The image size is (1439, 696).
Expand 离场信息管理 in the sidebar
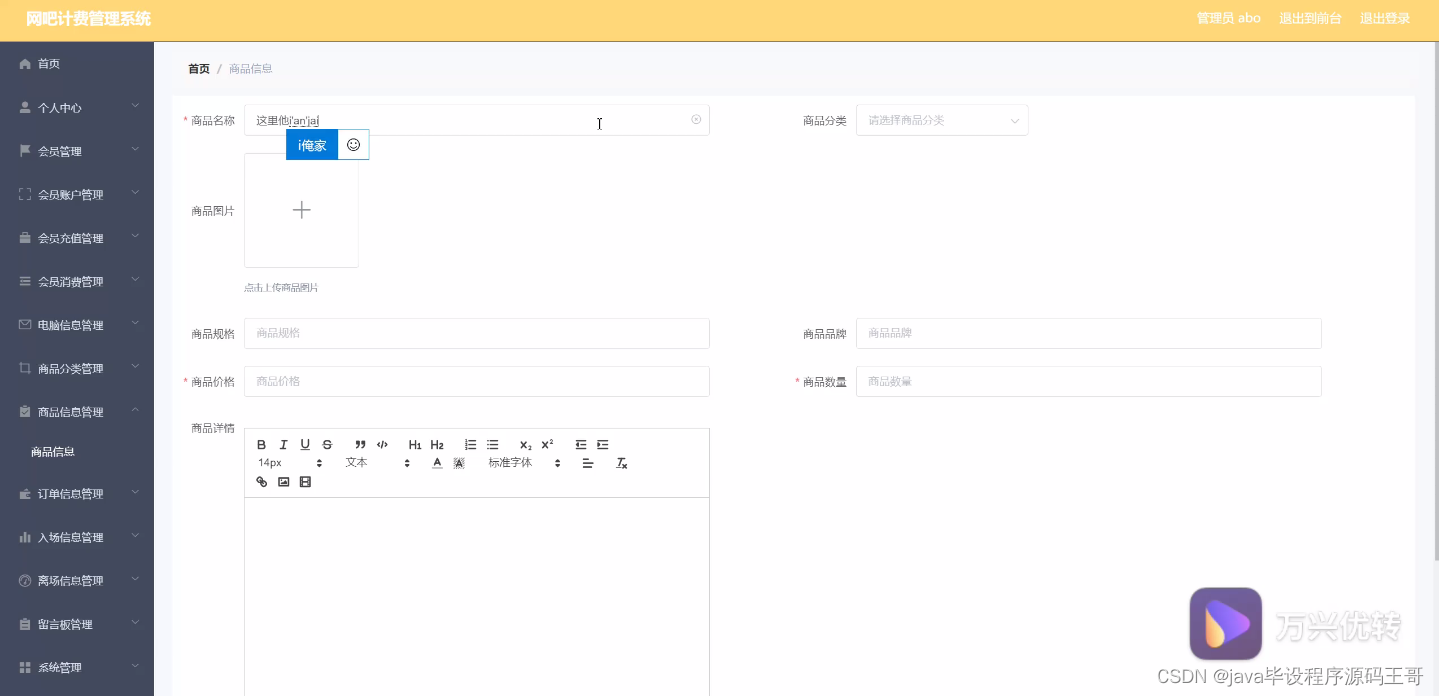(x=77, y=580)
